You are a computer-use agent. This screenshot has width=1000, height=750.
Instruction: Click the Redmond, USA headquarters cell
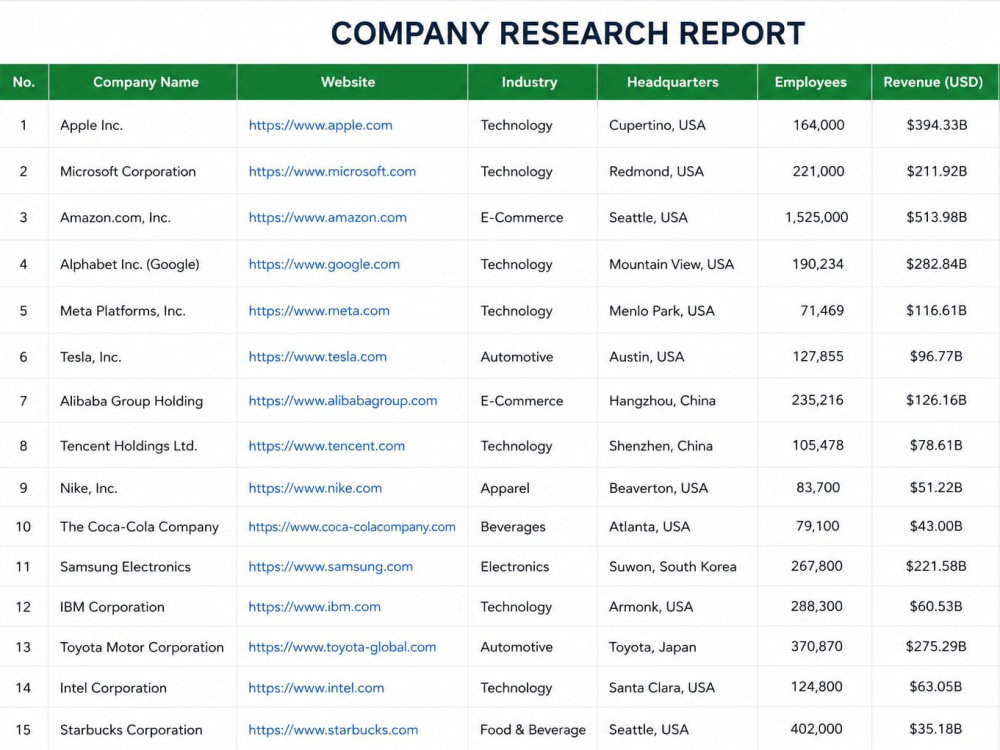677,172
